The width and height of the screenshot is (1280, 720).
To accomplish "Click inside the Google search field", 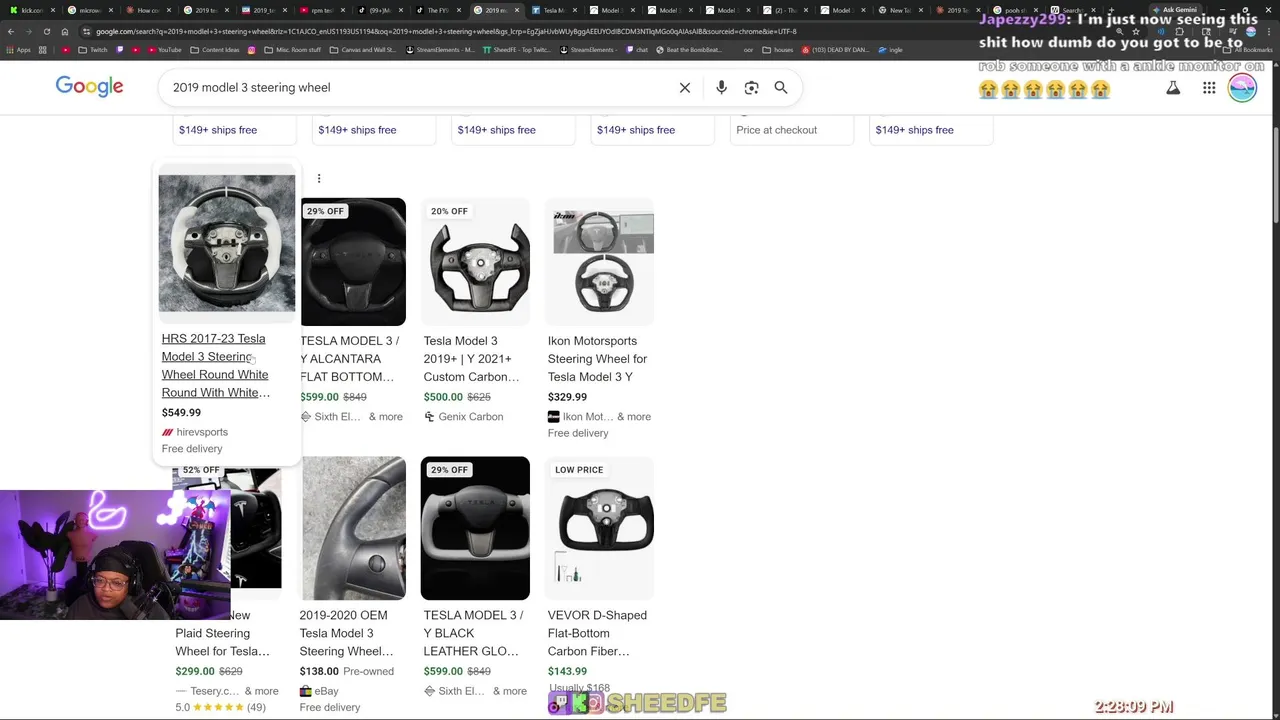I will tap(420, 88).
